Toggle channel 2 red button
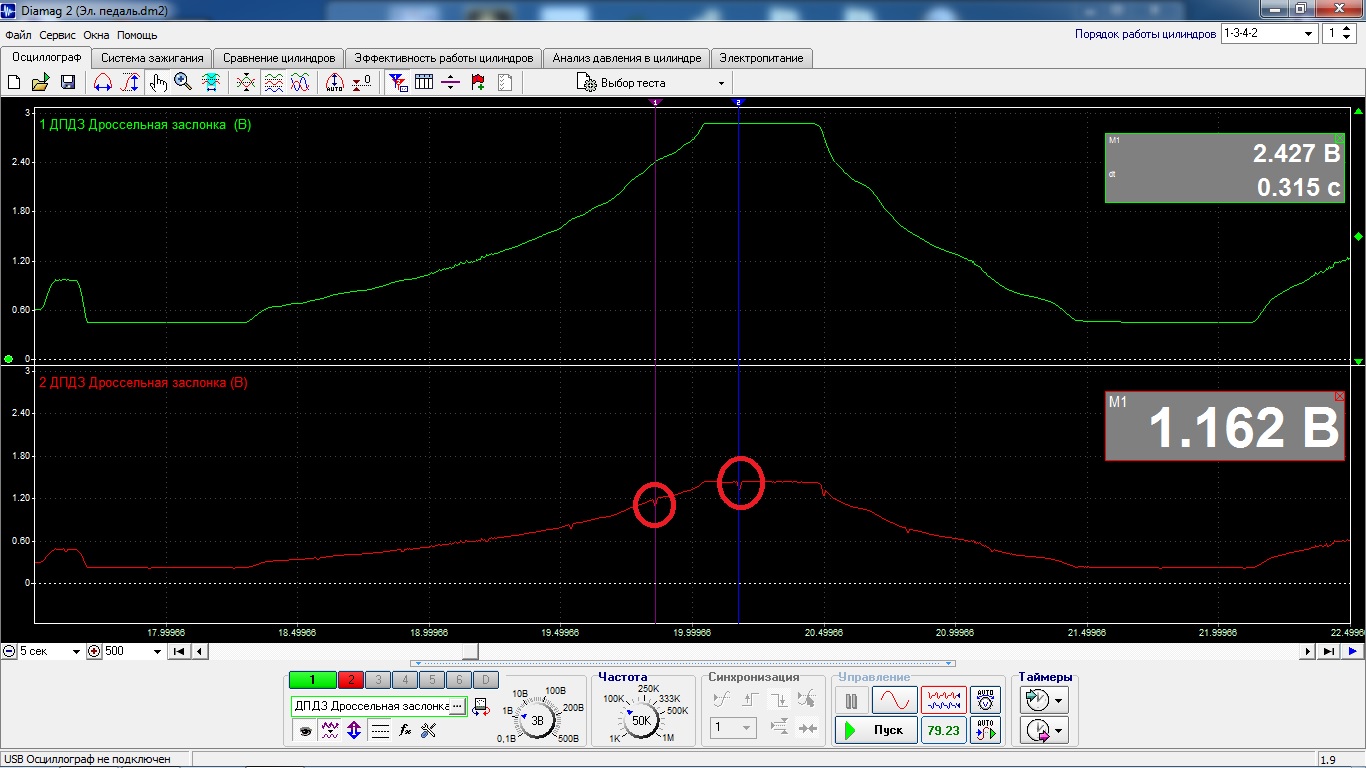Viewport: 1366px width, 768px height. pyautogui.click(x=351, y=680)
